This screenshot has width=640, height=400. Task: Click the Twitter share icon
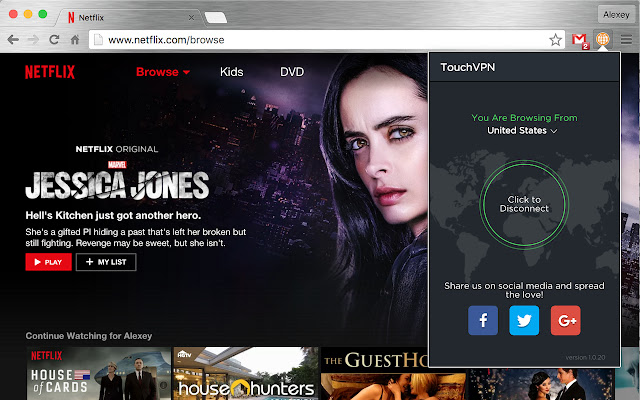(524, 320)
